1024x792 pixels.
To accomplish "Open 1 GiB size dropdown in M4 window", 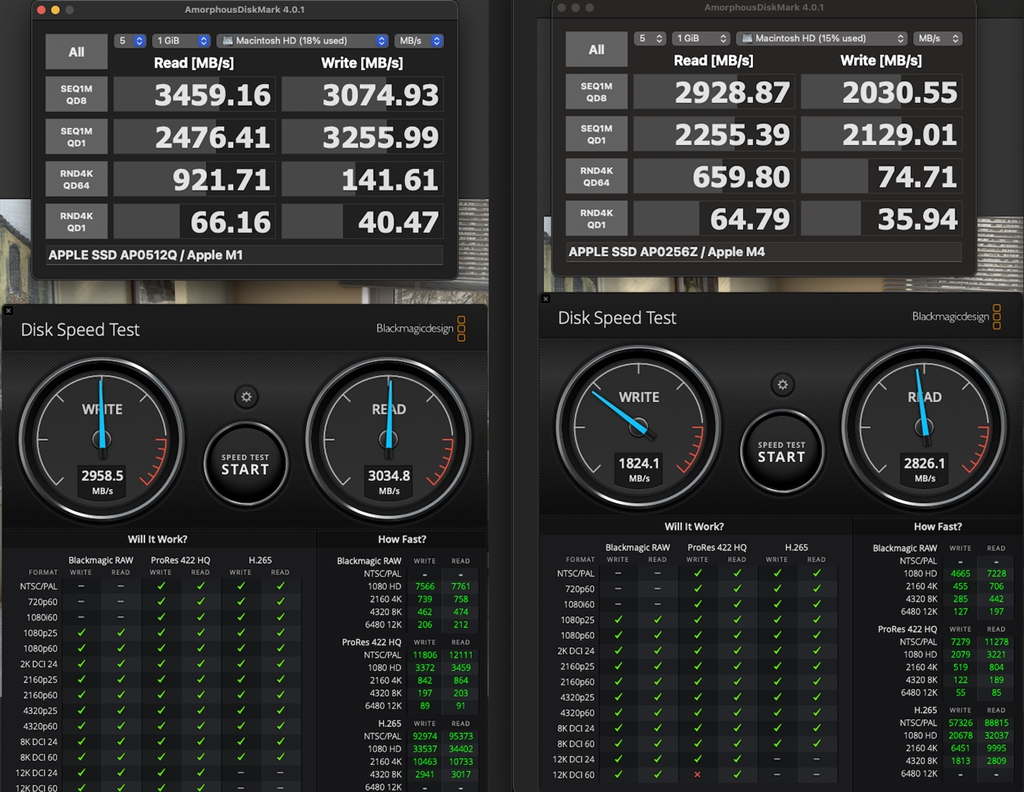I will tap(701, 39).
